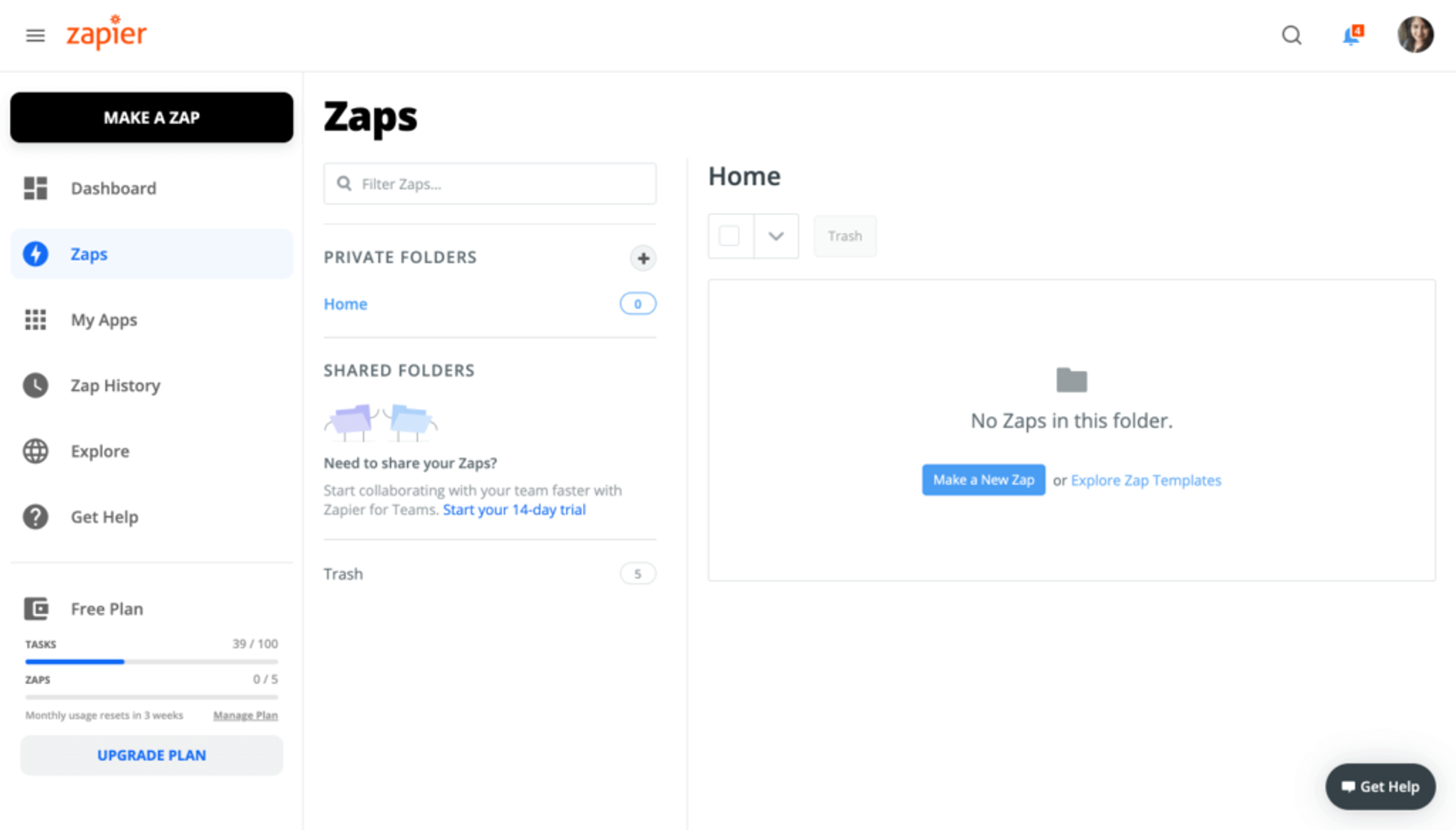Add a new private folder

(x=643, y=258)
